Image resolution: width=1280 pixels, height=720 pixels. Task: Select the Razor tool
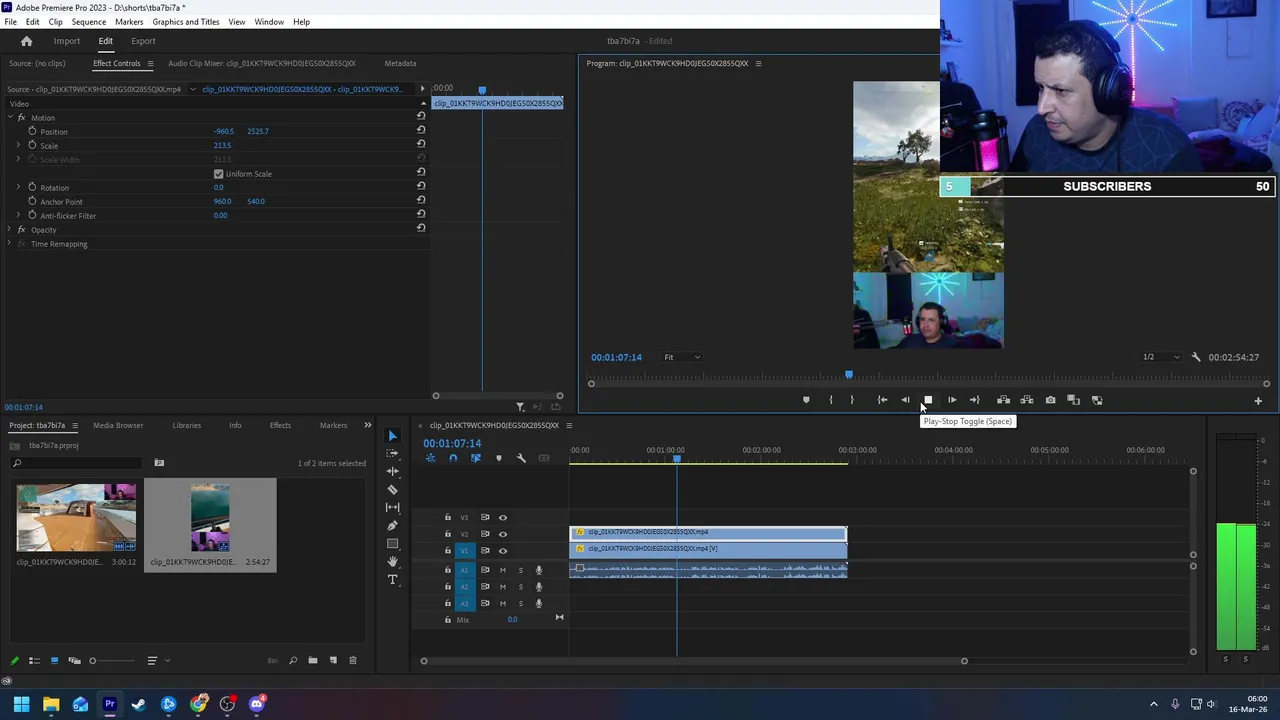pyautogui.click(x=392, y=489)
